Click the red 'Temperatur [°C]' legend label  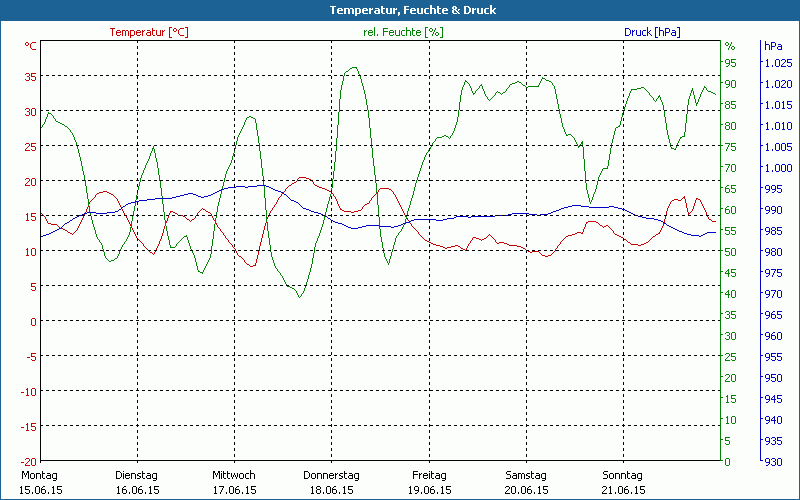pyautogui.click(x=149, y=32)
